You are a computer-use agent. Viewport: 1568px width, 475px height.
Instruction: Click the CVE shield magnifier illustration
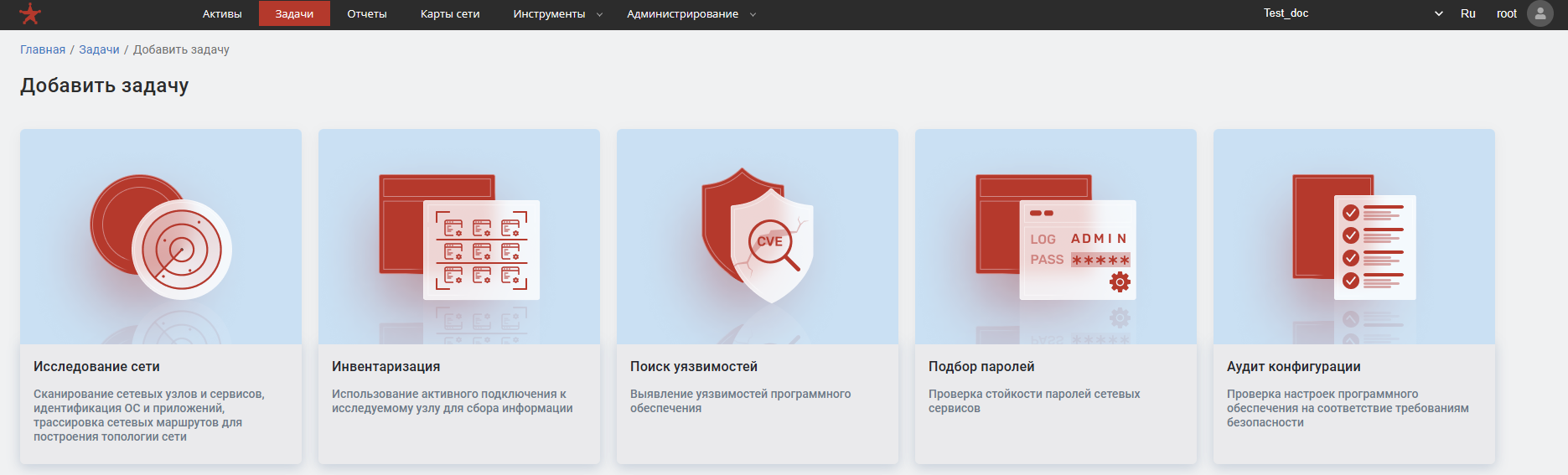point(758,235)
